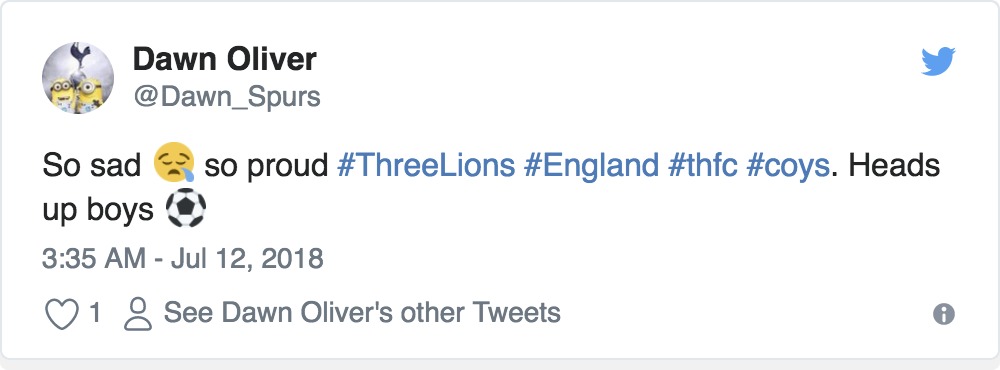Screen dimensions: 1000x370
Task: See Dawn Oliver's other Tweets
Action: tap(362, 313)
